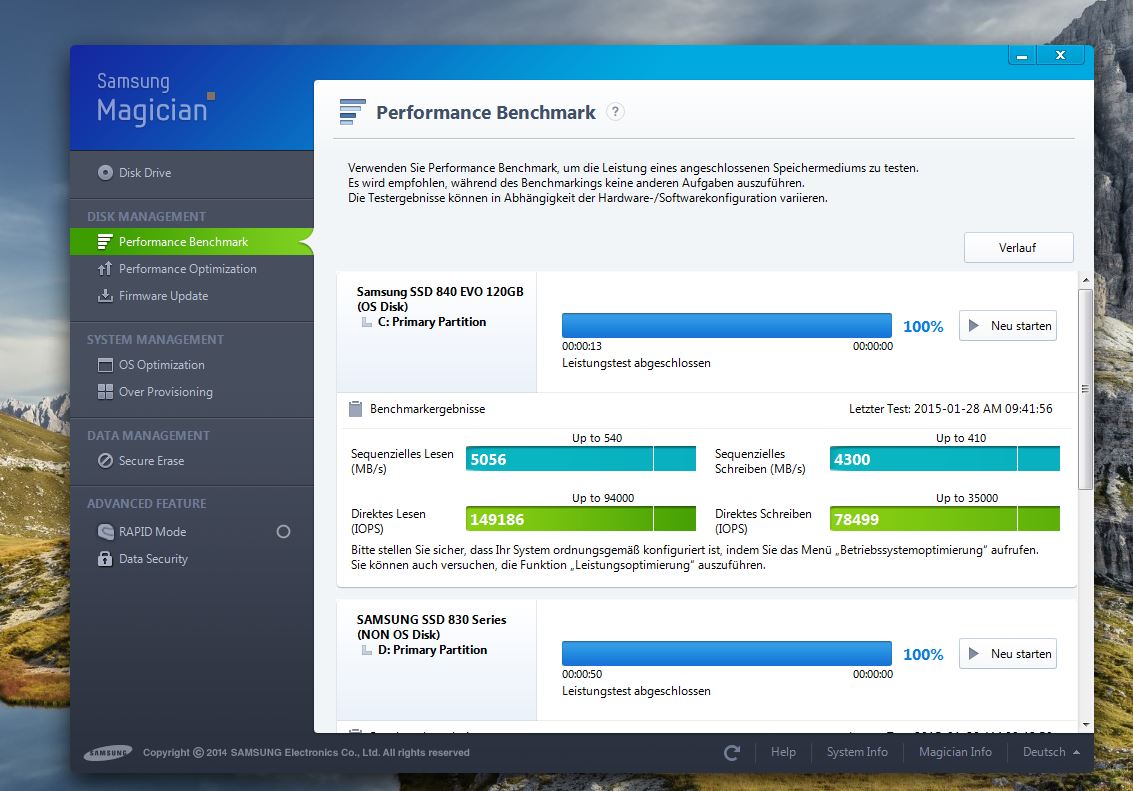
Task: Click the 840 EVO benchmark progress bar
Action: point(727,325)
